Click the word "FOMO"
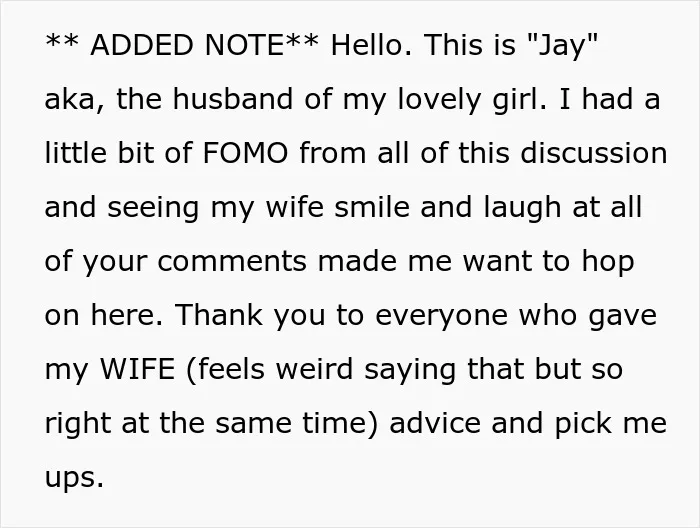 point(246,153)
